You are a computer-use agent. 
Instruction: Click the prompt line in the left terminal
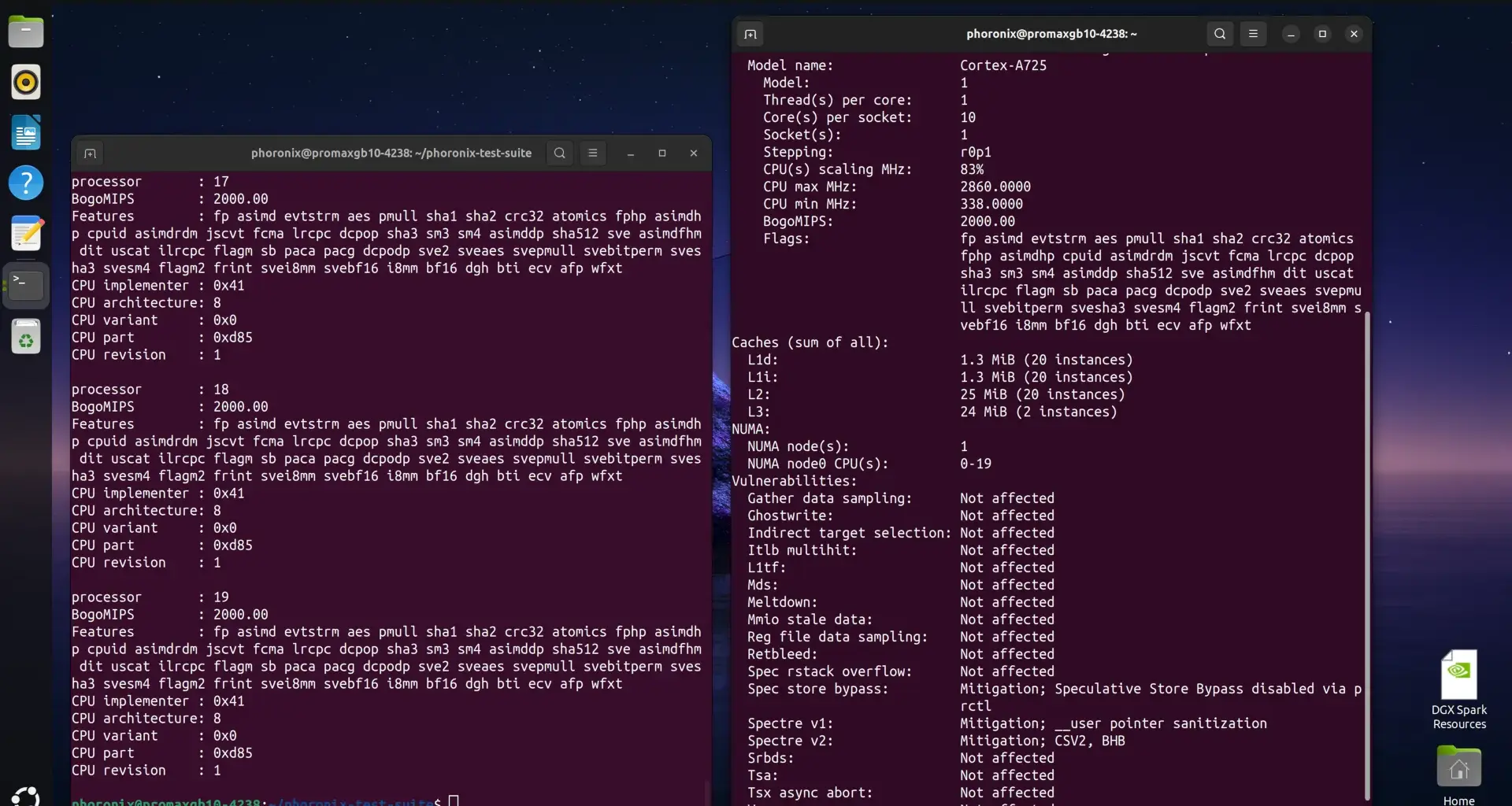[260, 800]
